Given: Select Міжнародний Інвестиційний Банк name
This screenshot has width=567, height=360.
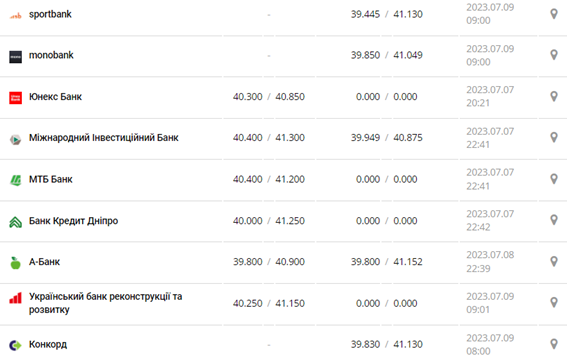Looking at the screenshot, I should [103, 138].
